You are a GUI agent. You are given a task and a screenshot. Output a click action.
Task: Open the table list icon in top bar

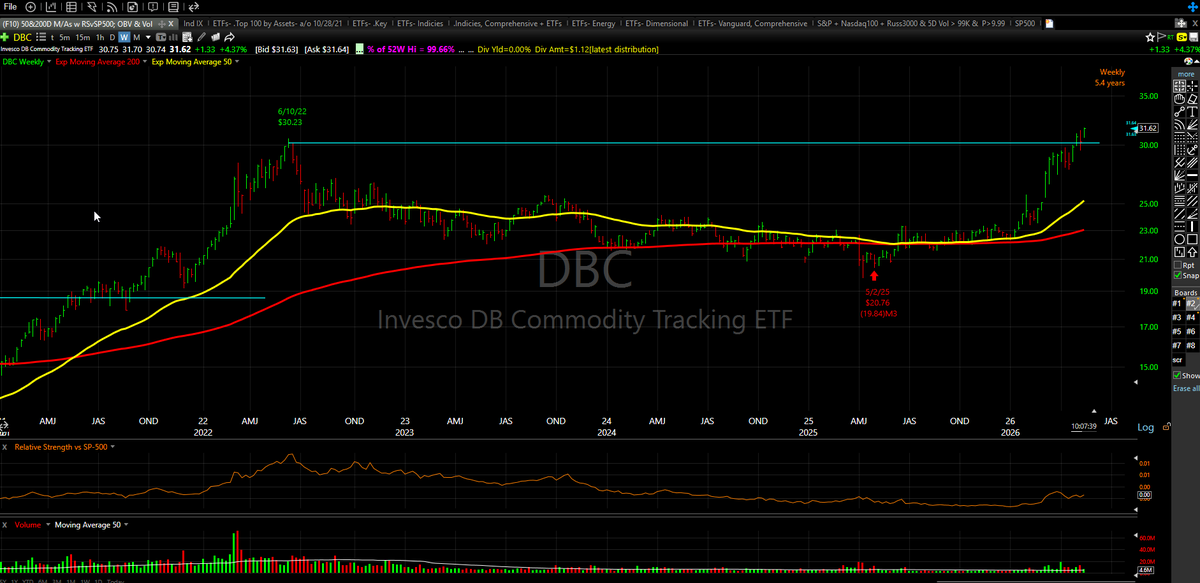click(71, 7)
